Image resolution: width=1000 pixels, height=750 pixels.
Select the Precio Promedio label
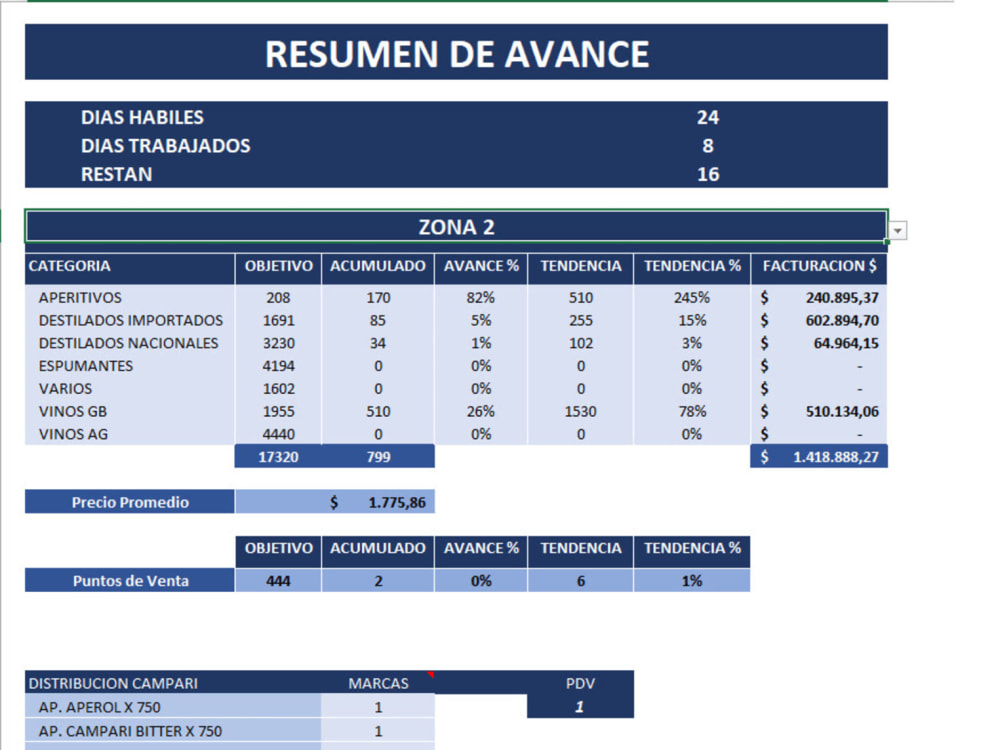tap(130, 502)
